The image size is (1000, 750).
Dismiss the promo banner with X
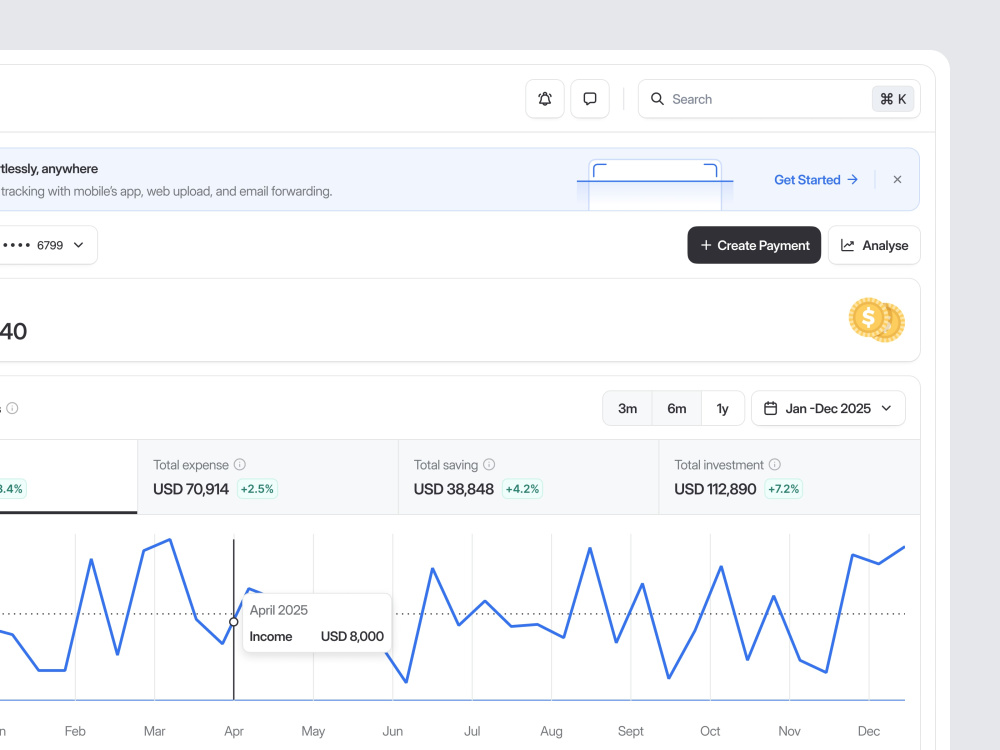pyautogui.click(x=897, y=180)
